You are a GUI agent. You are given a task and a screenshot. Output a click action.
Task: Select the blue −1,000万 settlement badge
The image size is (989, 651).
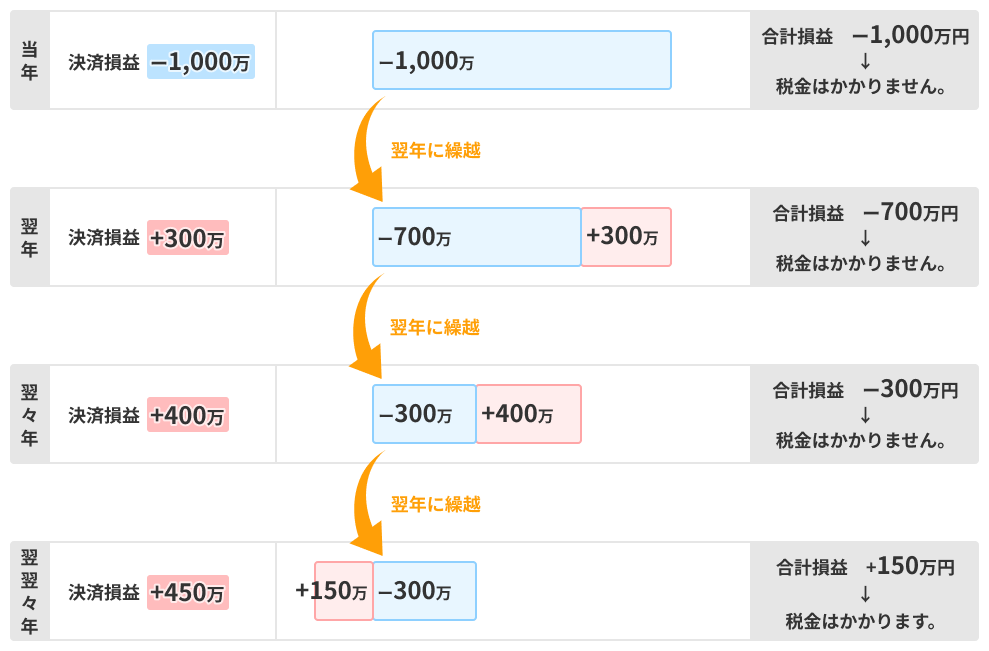pos(201,61)
